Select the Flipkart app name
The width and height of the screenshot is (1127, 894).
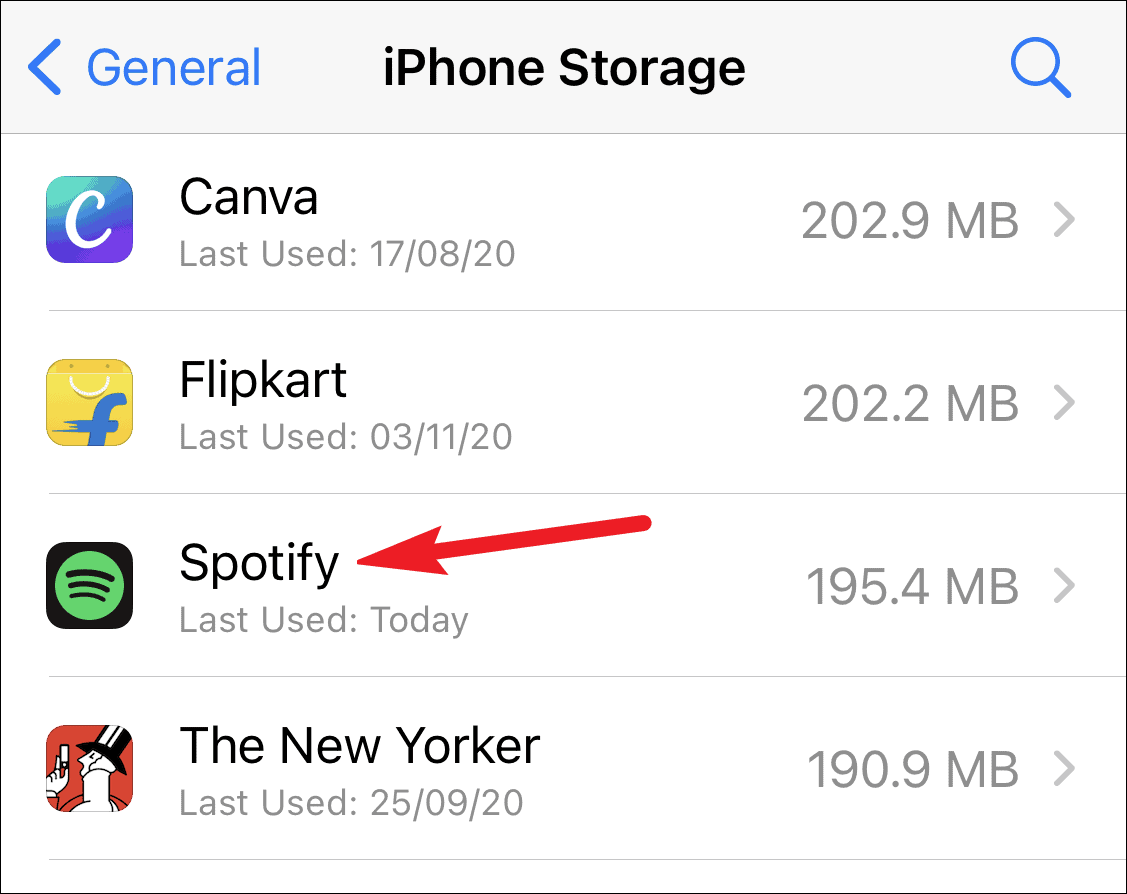point(263,379)
